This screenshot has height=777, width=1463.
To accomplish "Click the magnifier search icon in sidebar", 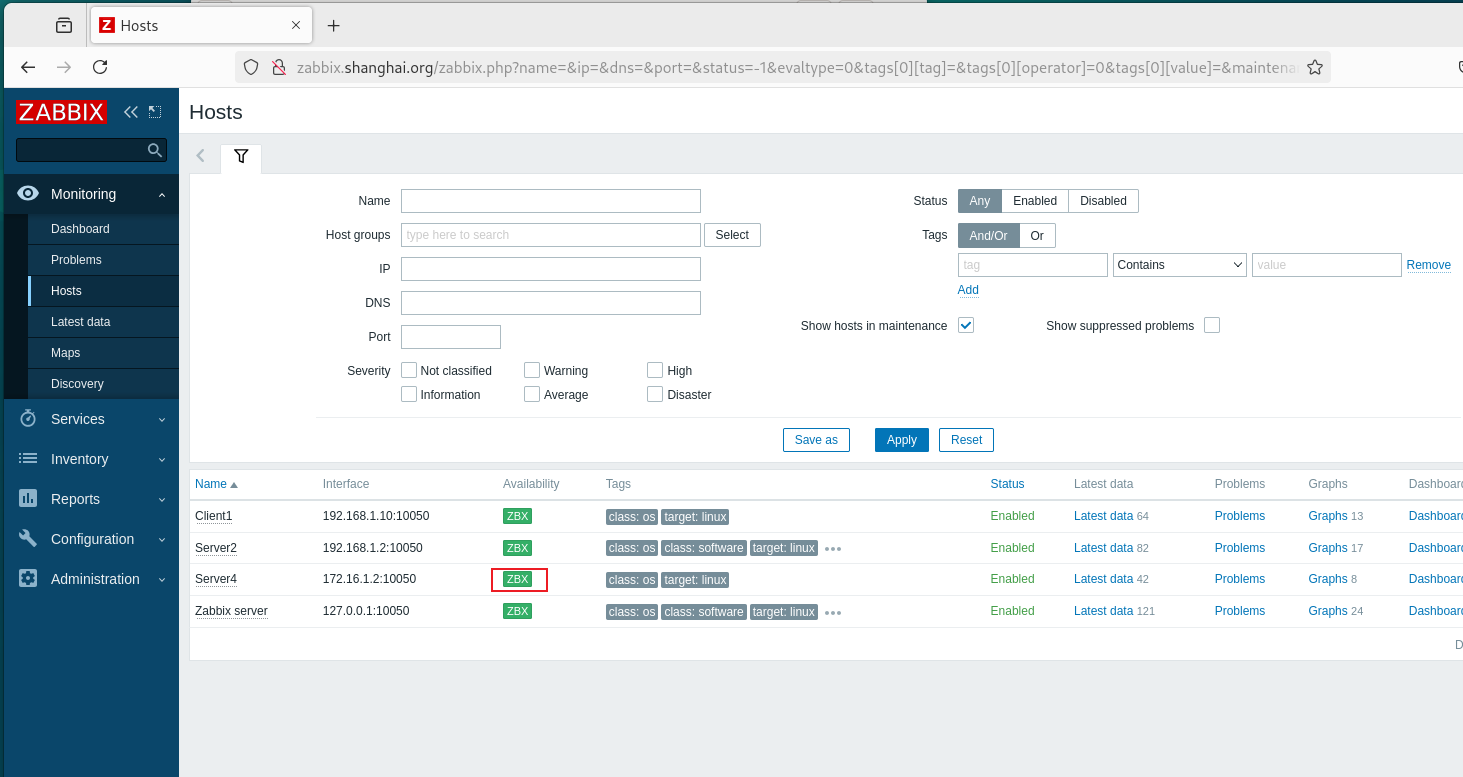I will click(x=155, y=150).
